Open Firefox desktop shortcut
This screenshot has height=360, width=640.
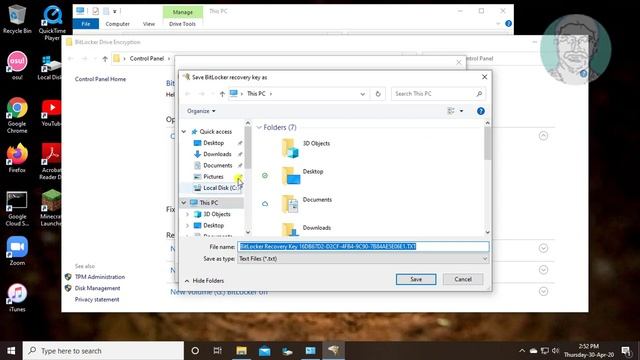tap(17, 158)
